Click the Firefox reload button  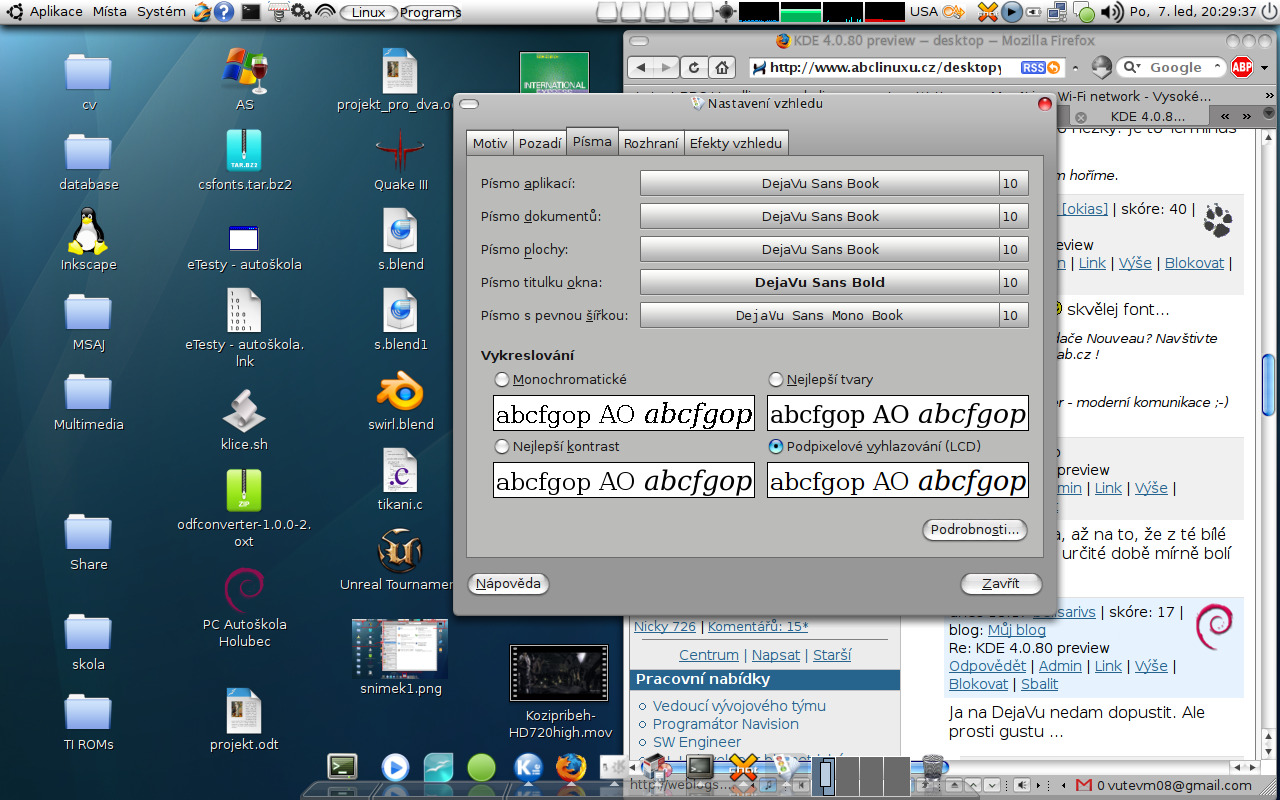694,68
